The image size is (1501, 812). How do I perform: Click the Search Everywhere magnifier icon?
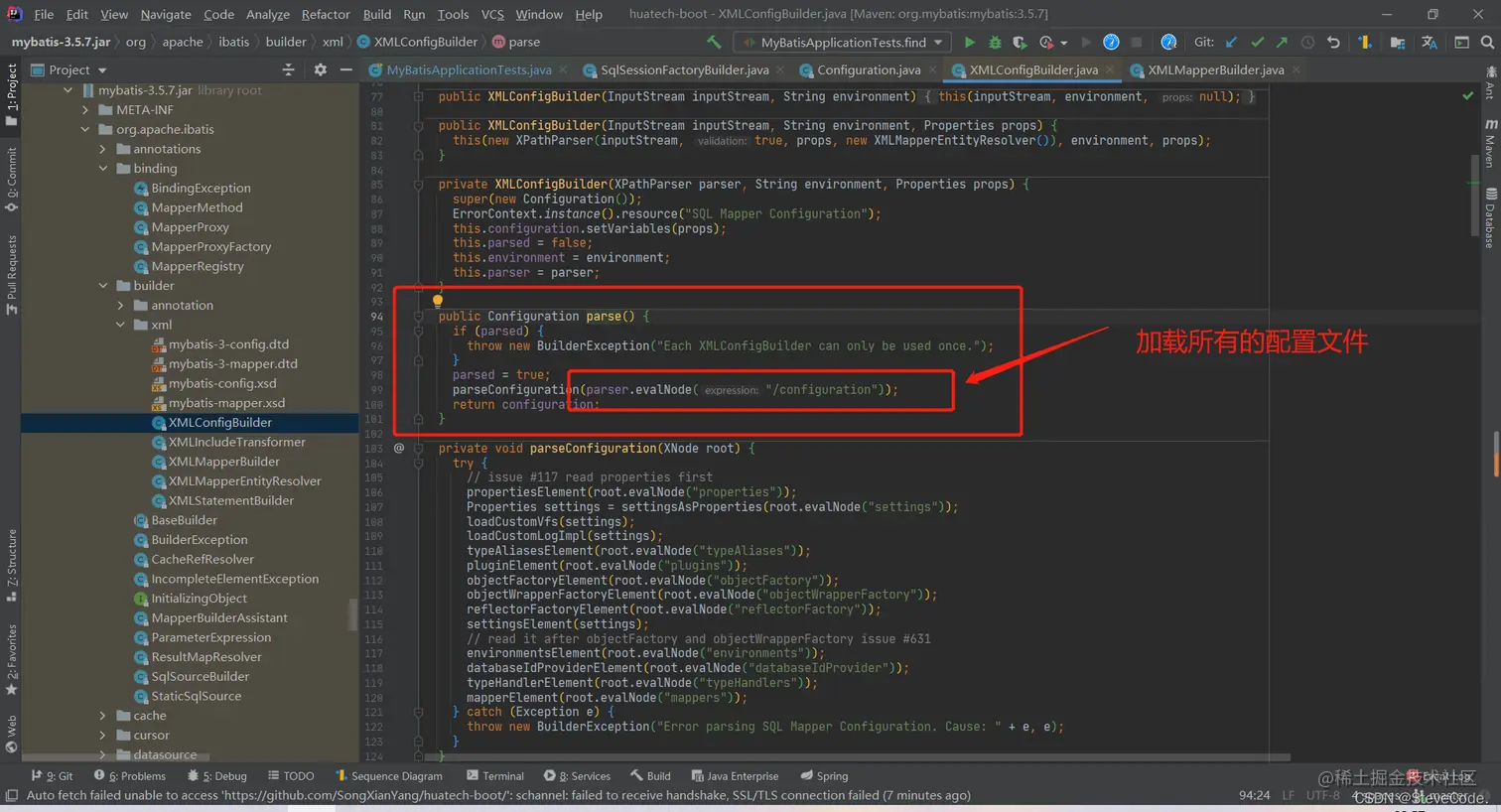1487,42
